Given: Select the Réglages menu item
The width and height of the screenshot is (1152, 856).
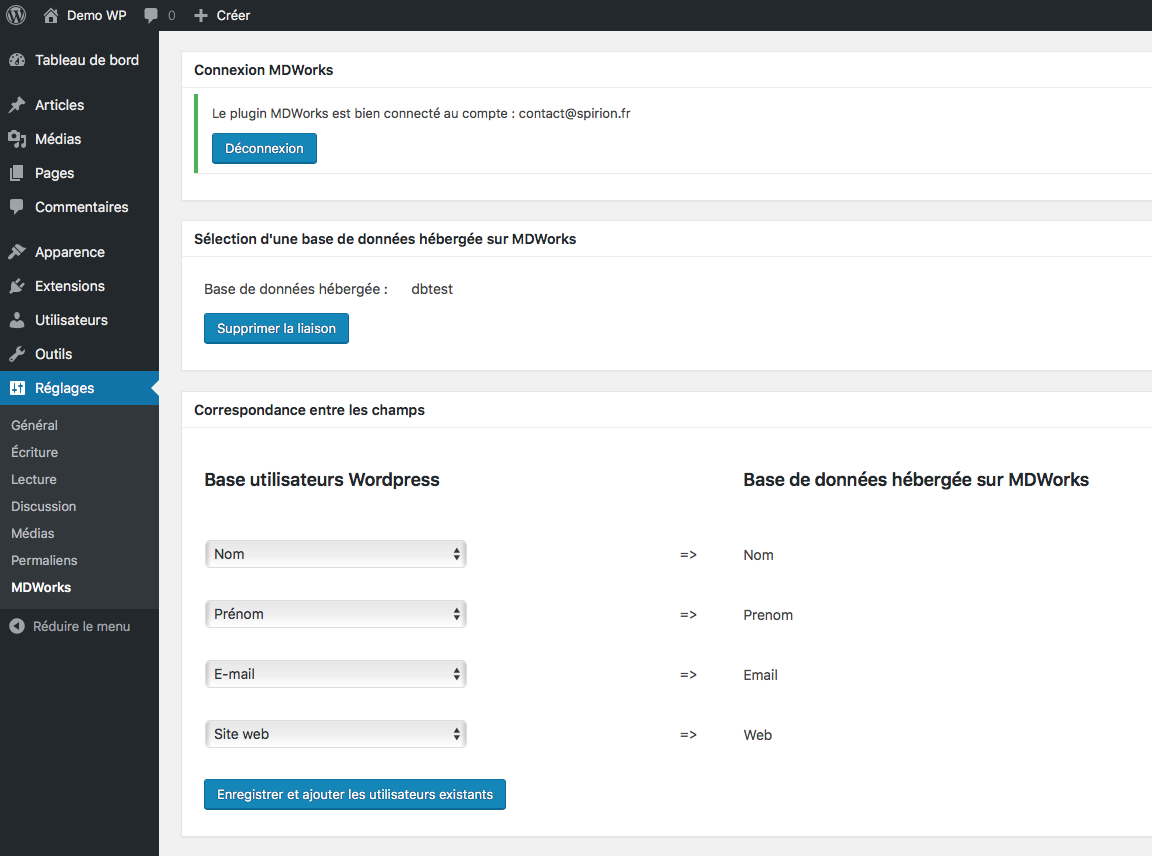Looking at the screenshot, I should [79, 388].
